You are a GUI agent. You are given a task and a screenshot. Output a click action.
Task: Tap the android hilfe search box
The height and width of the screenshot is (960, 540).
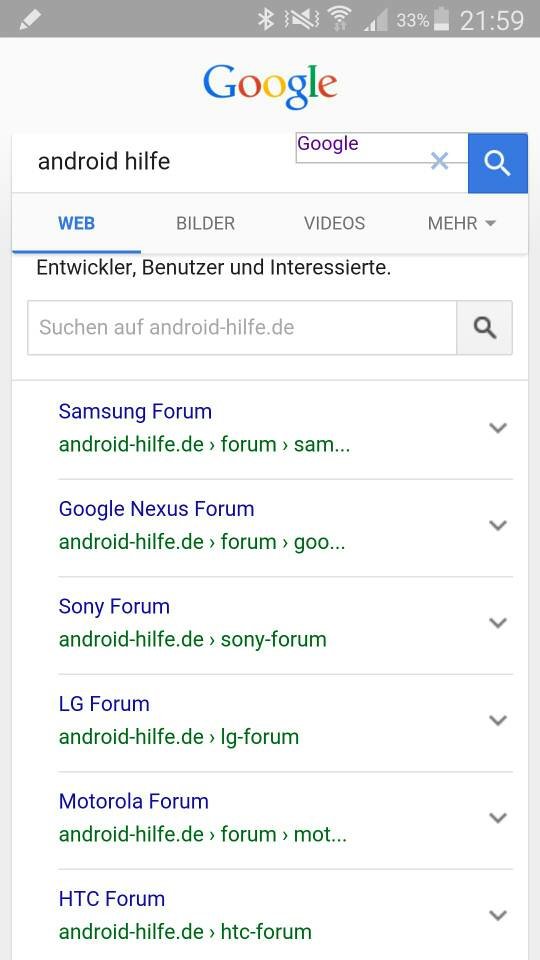pyautogui.click(x=153, y=163)
